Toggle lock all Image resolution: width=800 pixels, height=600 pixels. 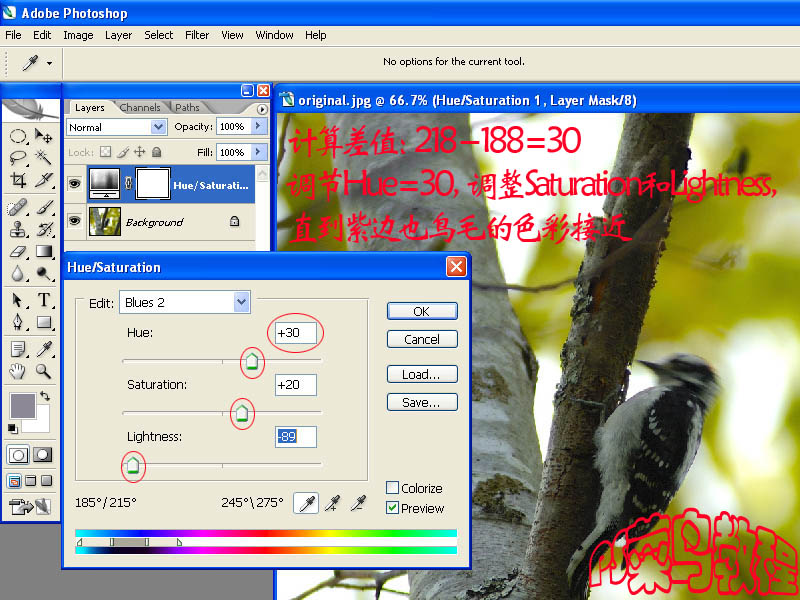pos(157,152)
